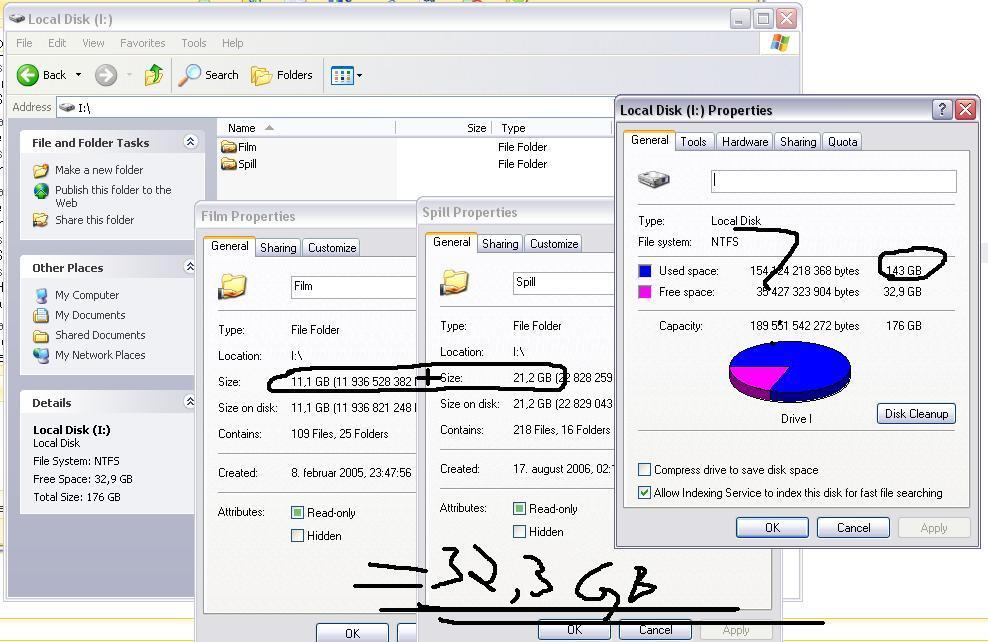The width and height of the screenshot is (988, 642).
Task: Select the Spill folder icon in list
Action: click(228, 164)
